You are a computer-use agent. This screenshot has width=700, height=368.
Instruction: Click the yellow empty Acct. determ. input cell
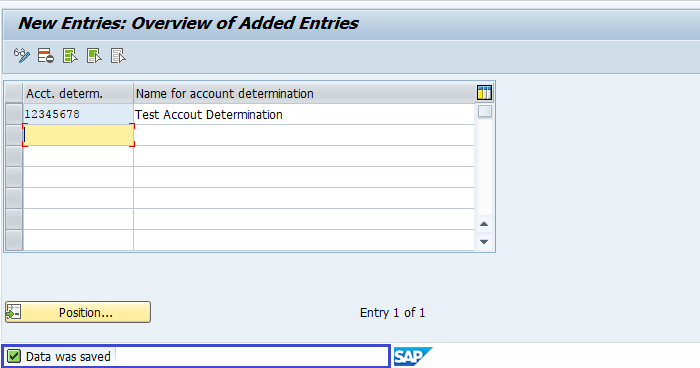[79, 135]
